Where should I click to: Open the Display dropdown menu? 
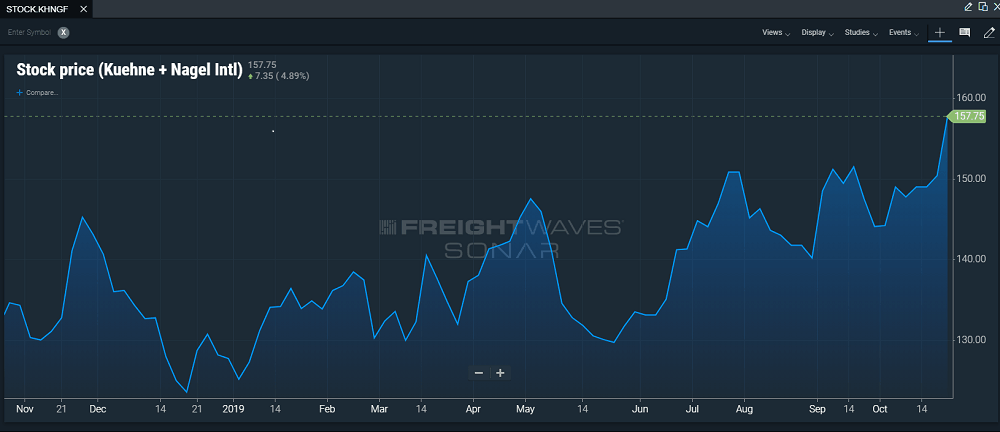coord(818,33)
